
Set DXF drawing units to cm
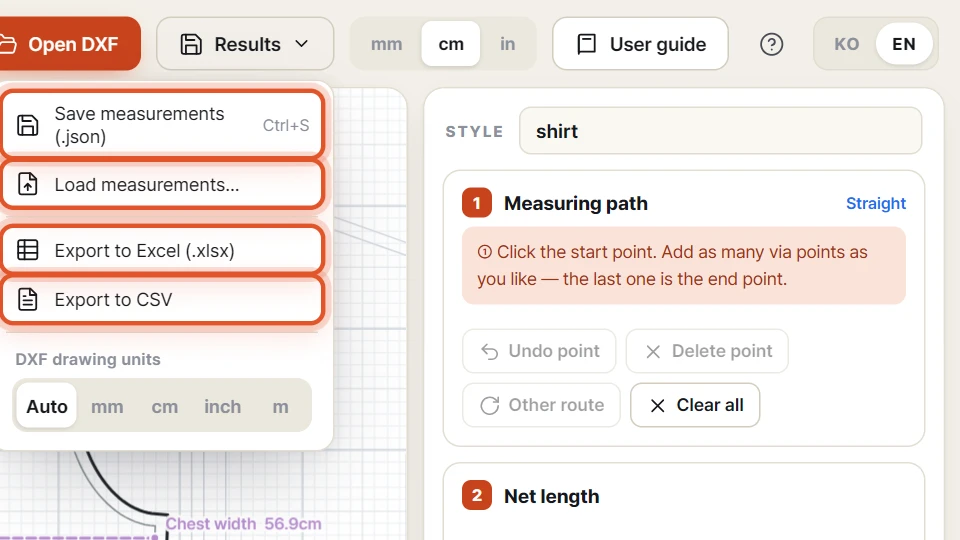point(165,406)
